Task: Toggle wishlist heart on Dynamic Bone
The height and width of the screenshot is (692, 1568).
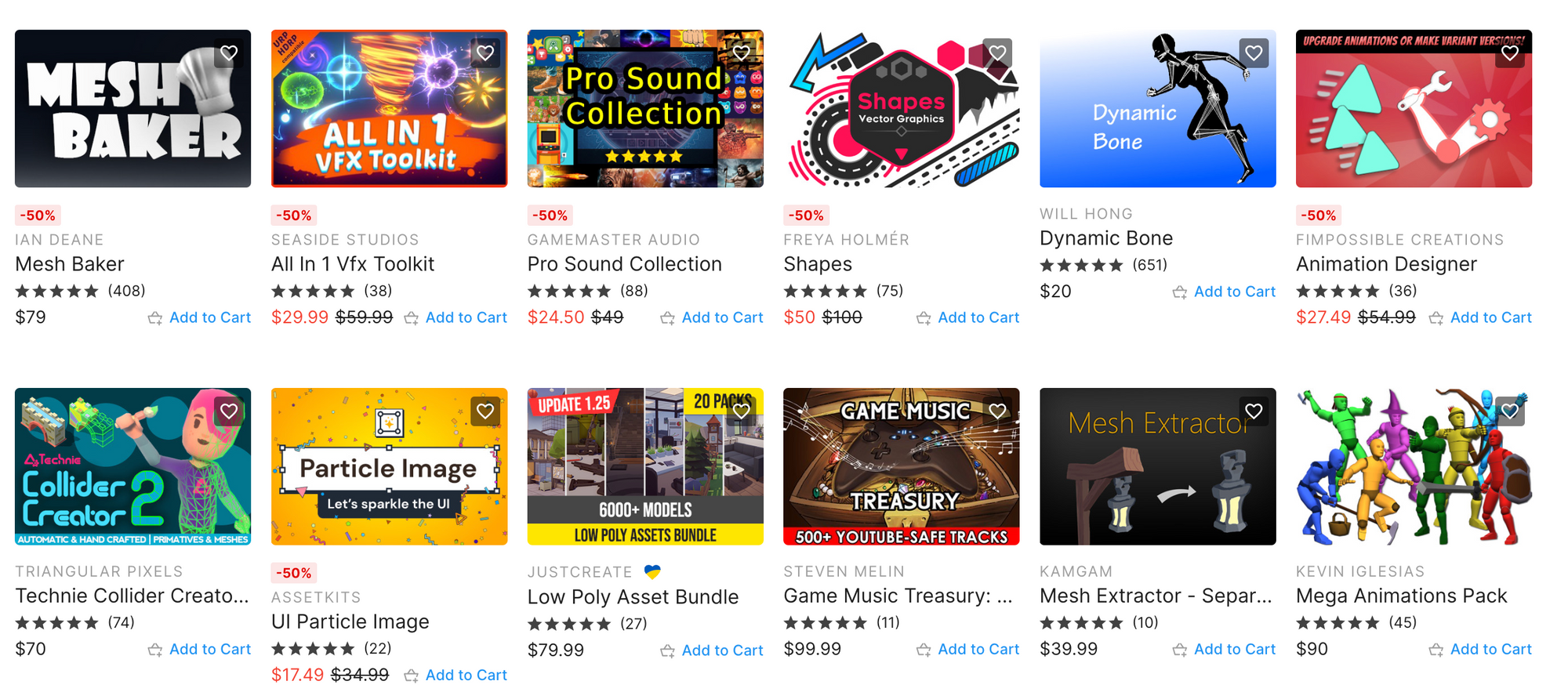Action: 1254,53
